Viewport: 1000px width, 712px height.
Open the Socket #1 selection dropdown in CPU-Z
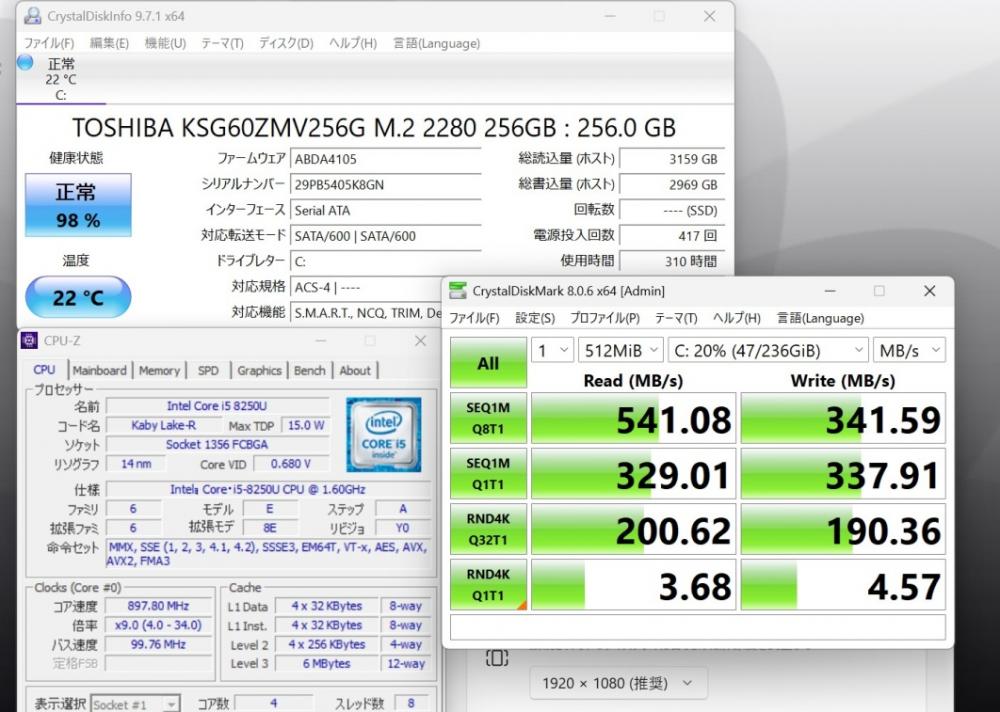coord(135,704)
